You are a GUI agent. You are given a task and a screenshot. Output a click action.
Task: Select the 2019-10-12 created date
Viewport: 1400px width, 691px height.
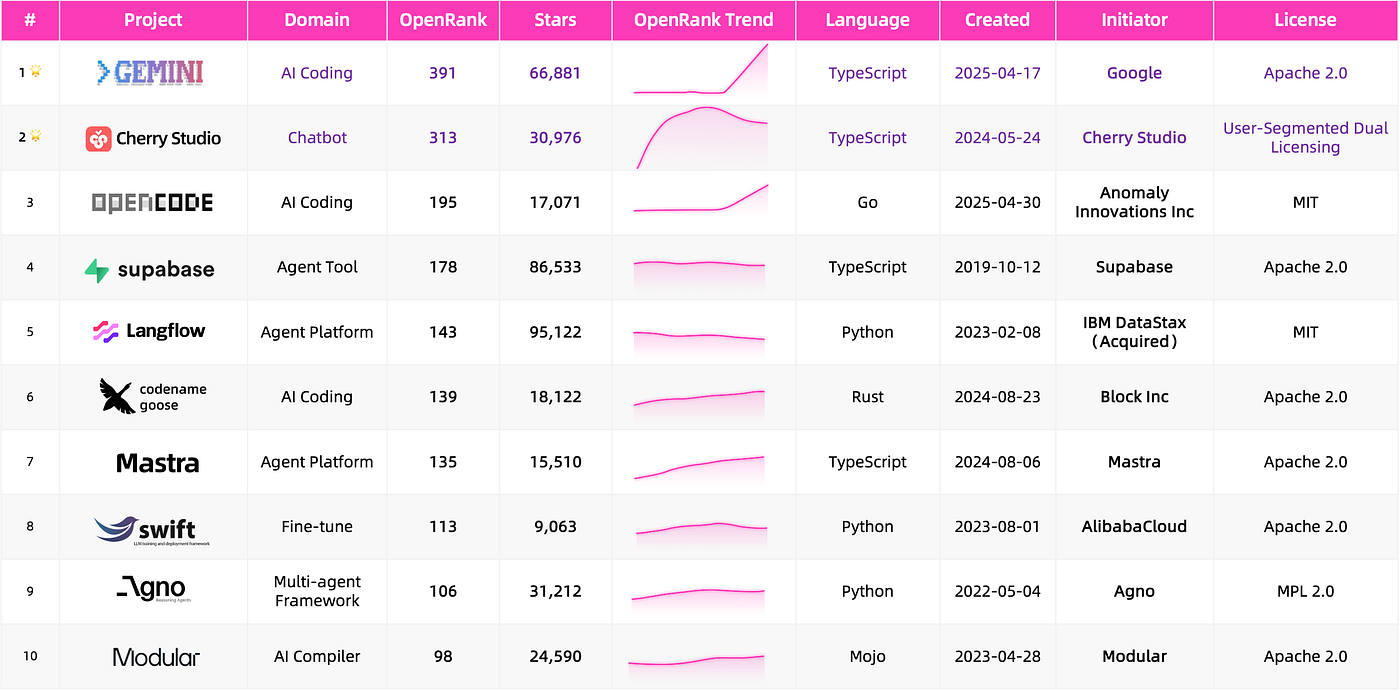click(x=997, y=267)
